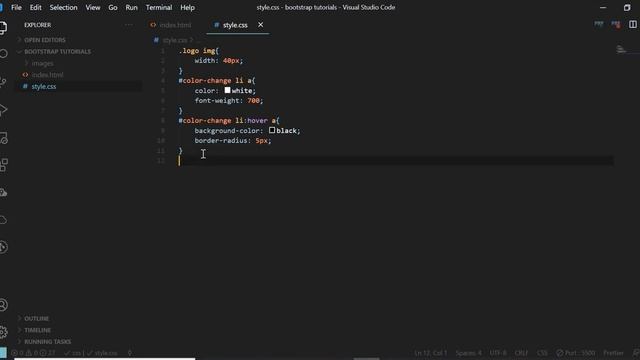Select the style.css editor tab
Viewport: 640px width, 360px height.
[235, 25]
